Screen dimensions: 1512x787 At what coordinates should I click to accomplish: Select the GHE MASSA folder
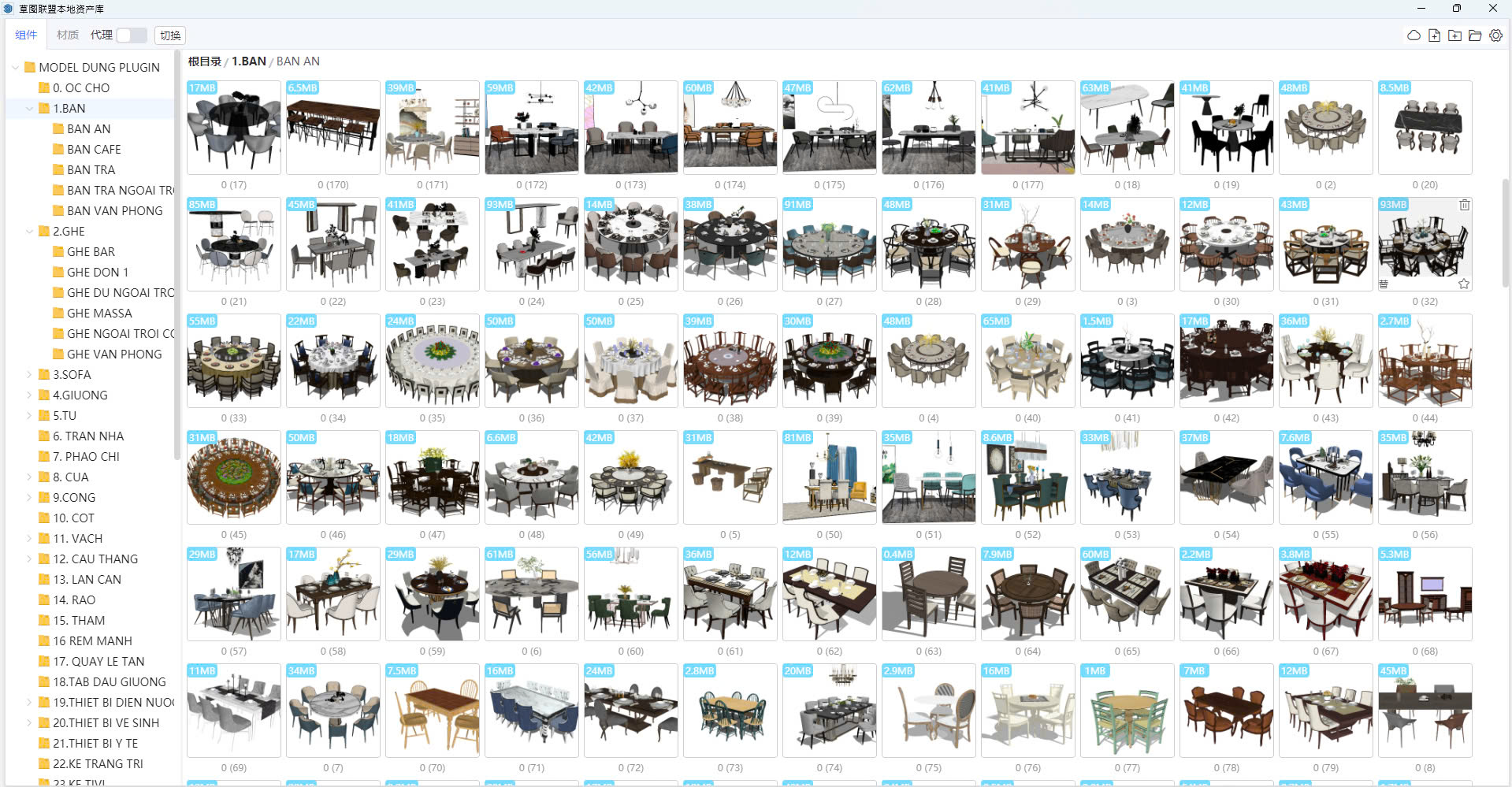(x=99, y=314)
